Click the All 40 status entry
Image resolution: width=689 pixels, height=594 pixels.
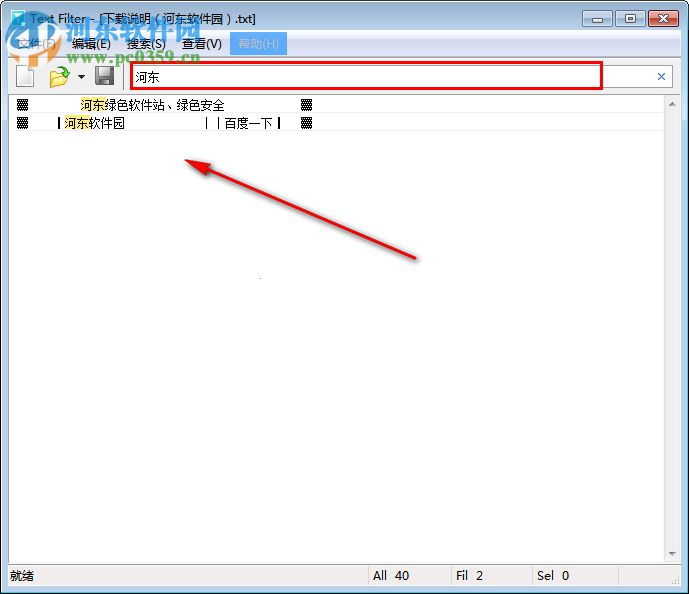point(391,576)
